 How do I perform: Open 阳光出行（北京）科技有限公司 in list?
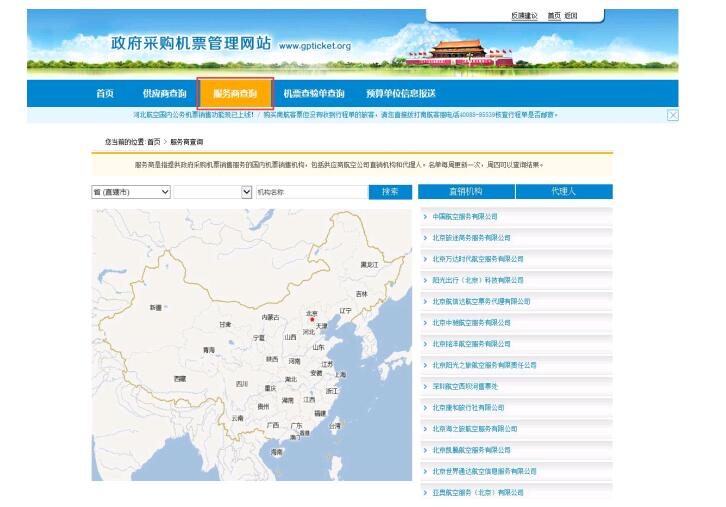477,280
